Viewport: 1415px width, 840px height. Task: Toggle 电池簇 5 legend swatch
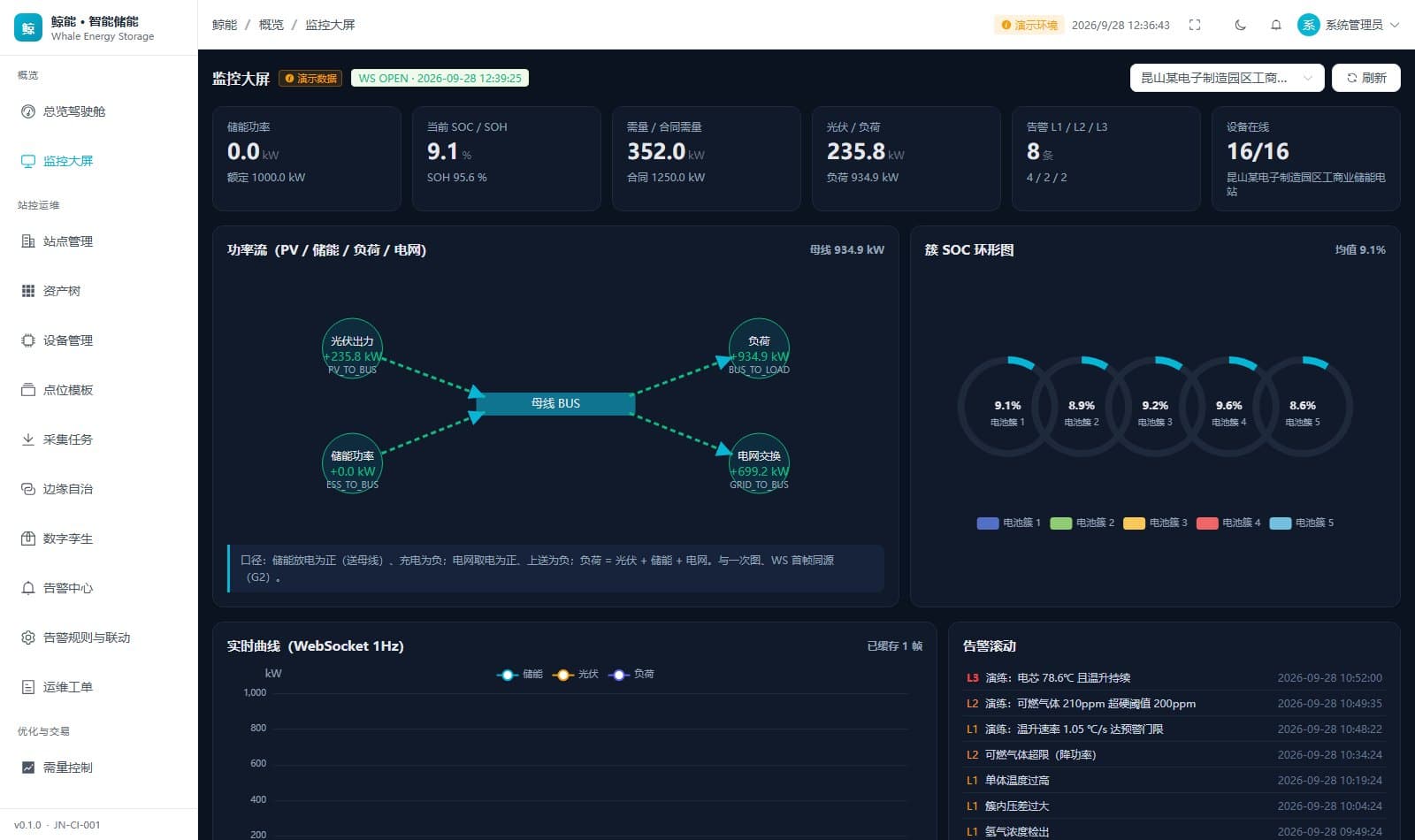coord(1281,523)
